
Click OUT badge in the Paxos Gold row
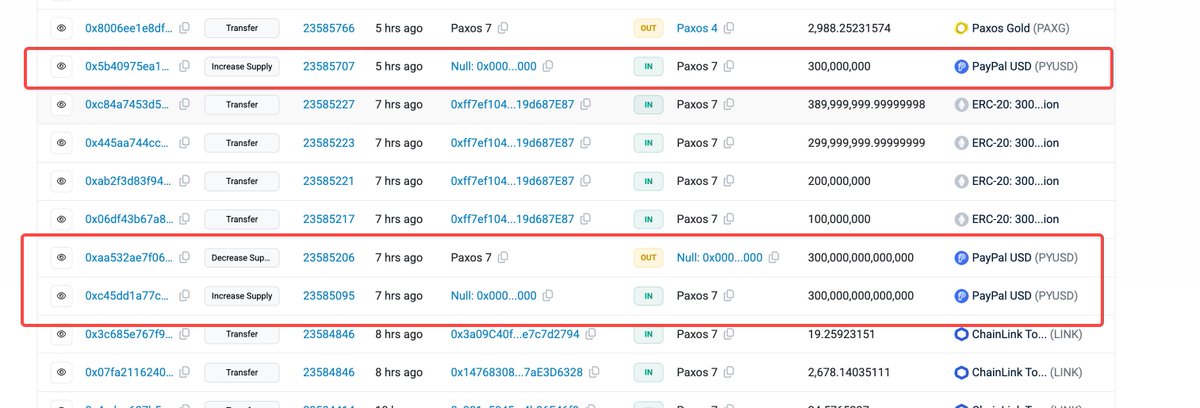pyautogui.click(x=648, y=28)
